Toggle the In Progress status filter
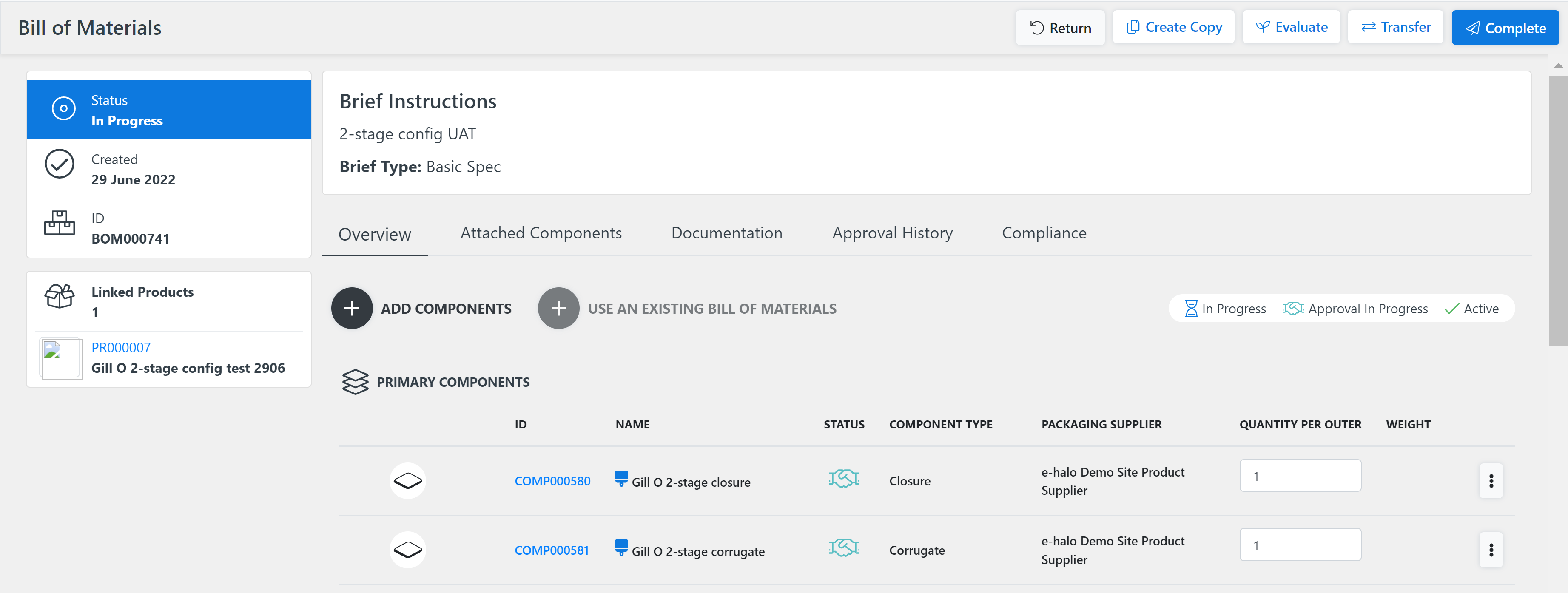 [1225, 308]
